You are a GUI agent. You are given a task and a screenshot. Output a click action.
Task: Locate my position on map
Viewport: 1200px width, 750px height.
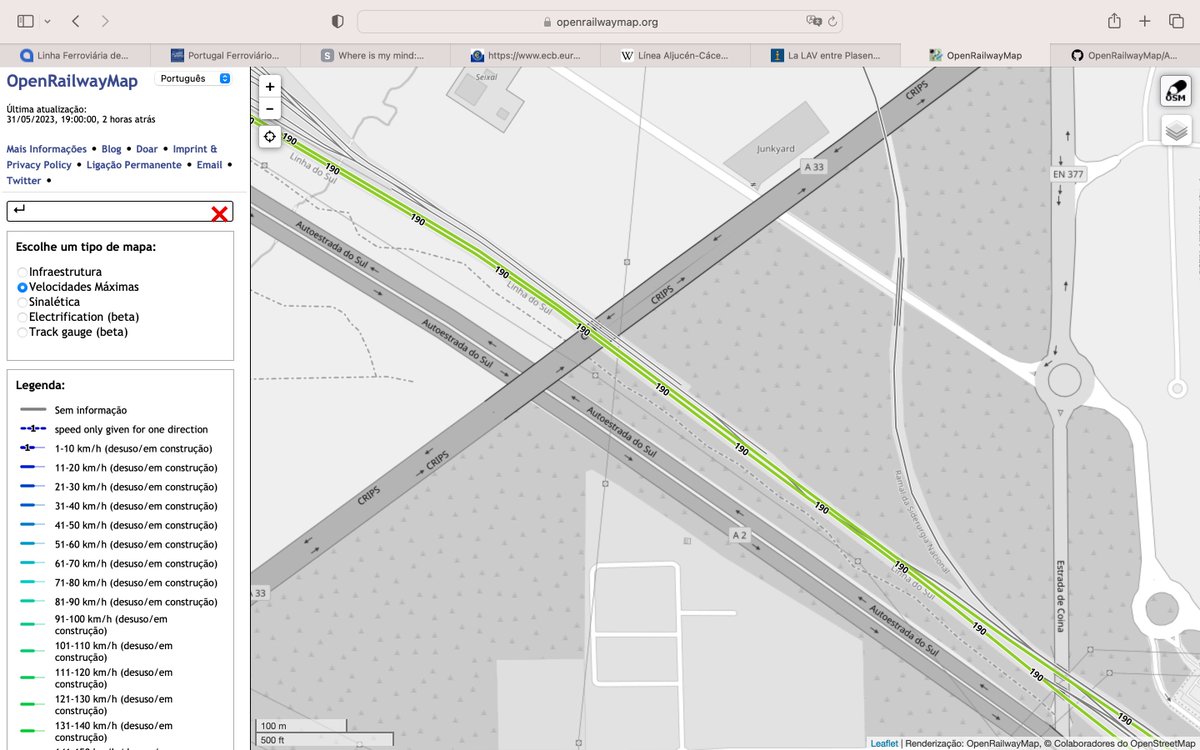(x=270, y=137)
